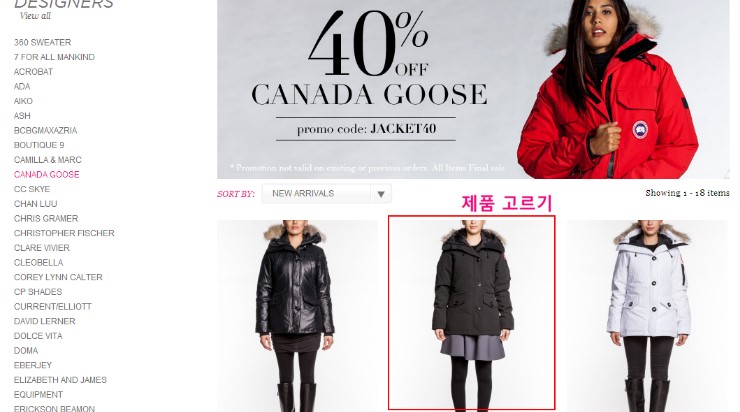Click the COREY LYNN CALTER designer link

pyautogui.click(x=58, y=277)
